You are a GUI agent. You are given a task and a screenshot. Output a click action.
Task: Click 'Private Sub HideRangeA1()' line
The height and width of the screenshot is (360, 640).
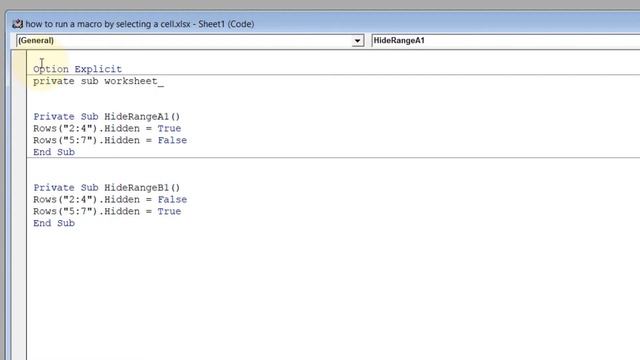coord(107,117)
